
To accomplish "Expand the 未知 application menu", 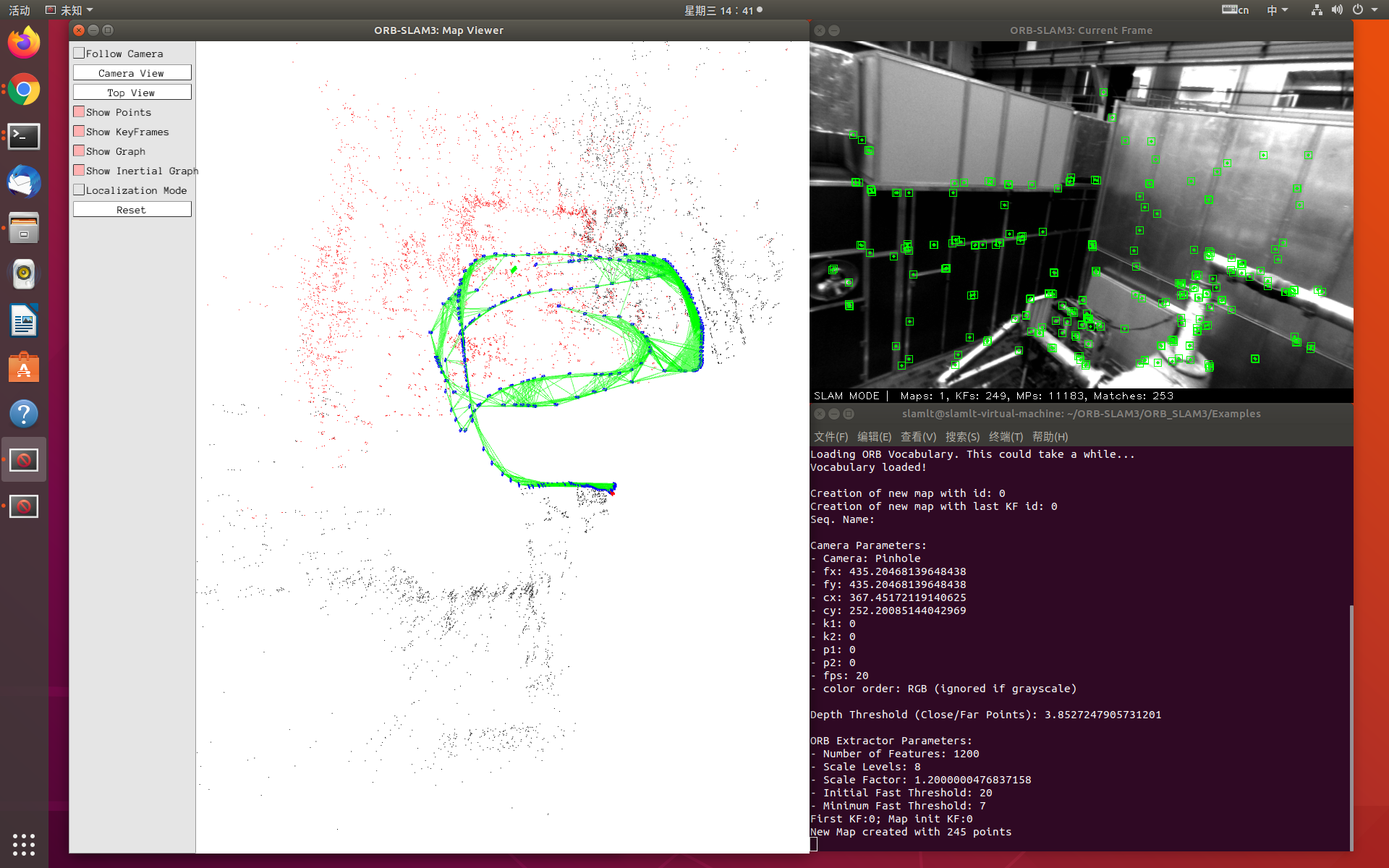I will [x=70, y=10].
